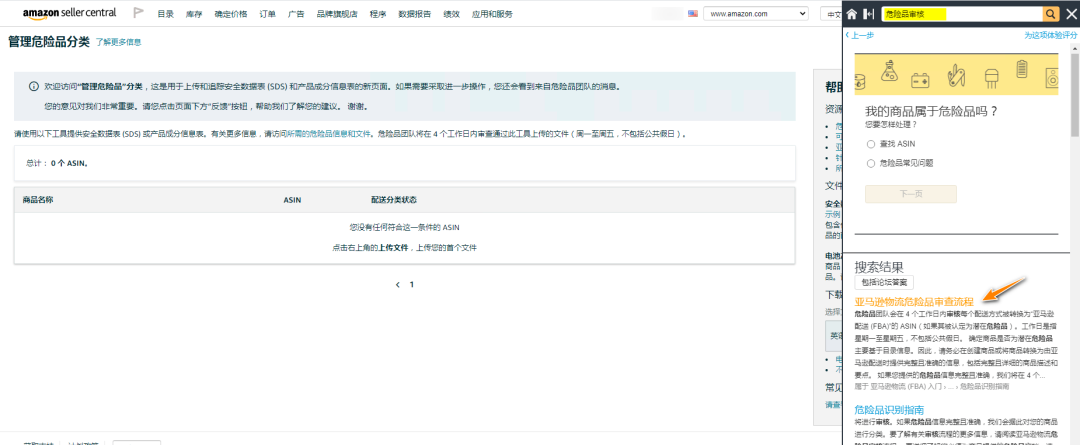This screenshot has height=445, width=1080.
Task: Click page number 1 in pagination
Action: [x=412, y=284]
